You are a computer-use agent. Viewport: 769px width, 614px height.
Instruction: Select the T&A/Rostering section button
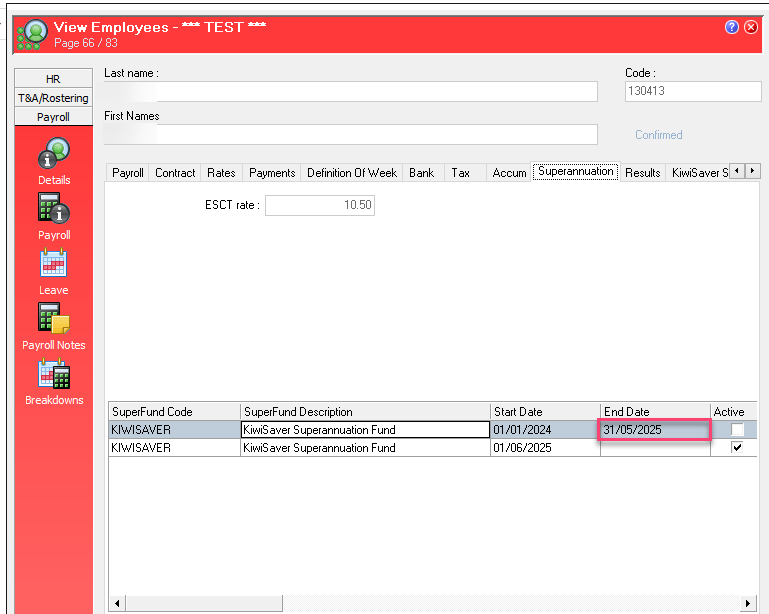[x=53, y=98]
